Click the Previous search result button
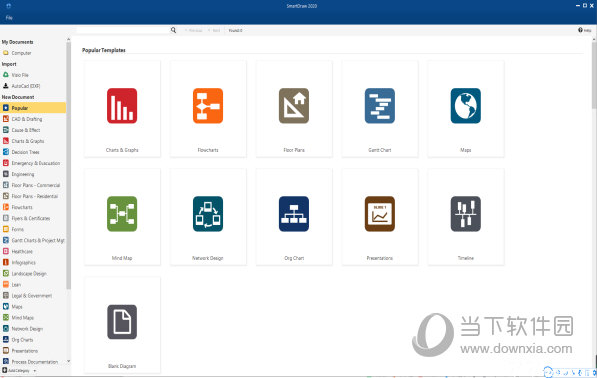 pos(194,30)
